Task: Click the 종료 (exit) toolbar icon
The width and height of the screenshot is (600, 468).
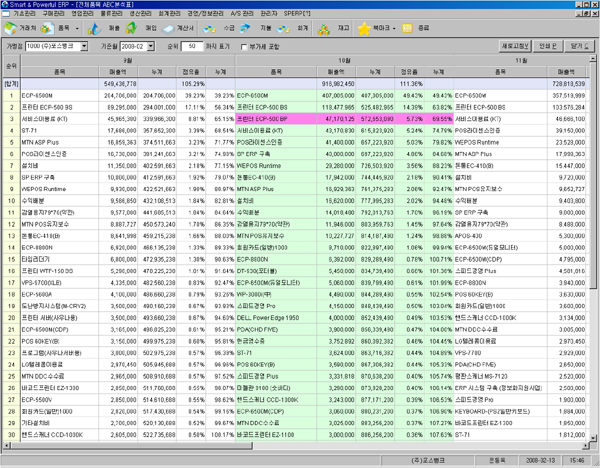Action: click(x=408, y=28)
